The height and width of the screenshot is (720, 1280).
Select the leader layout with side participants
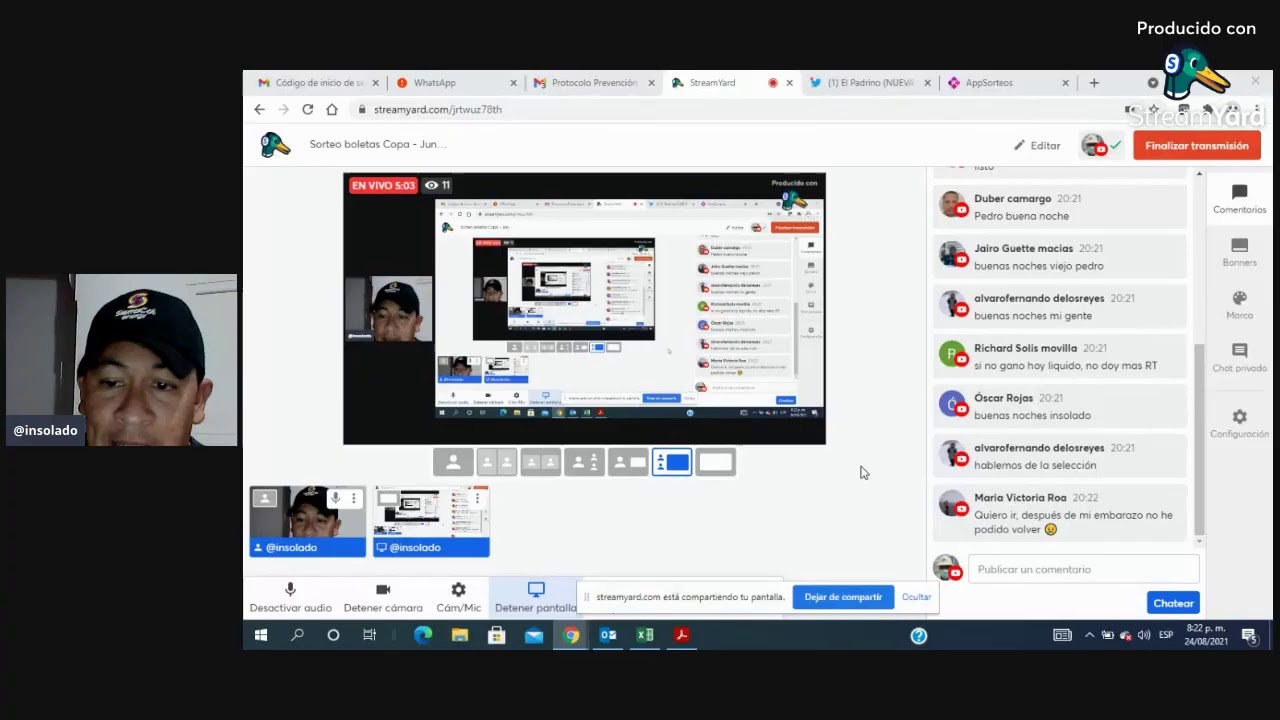tap(584, 462)
